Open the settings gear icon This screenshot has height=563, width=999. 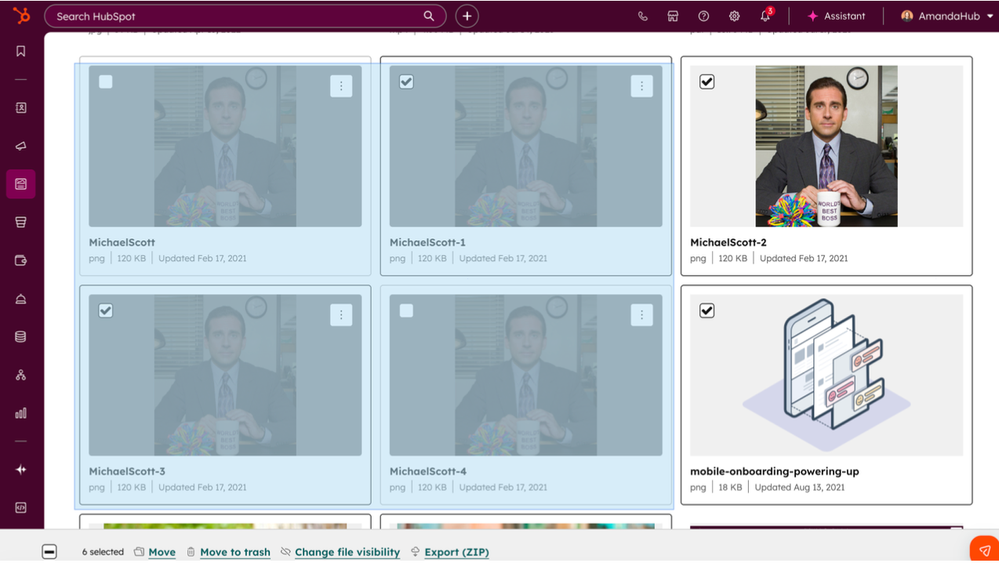734,17
